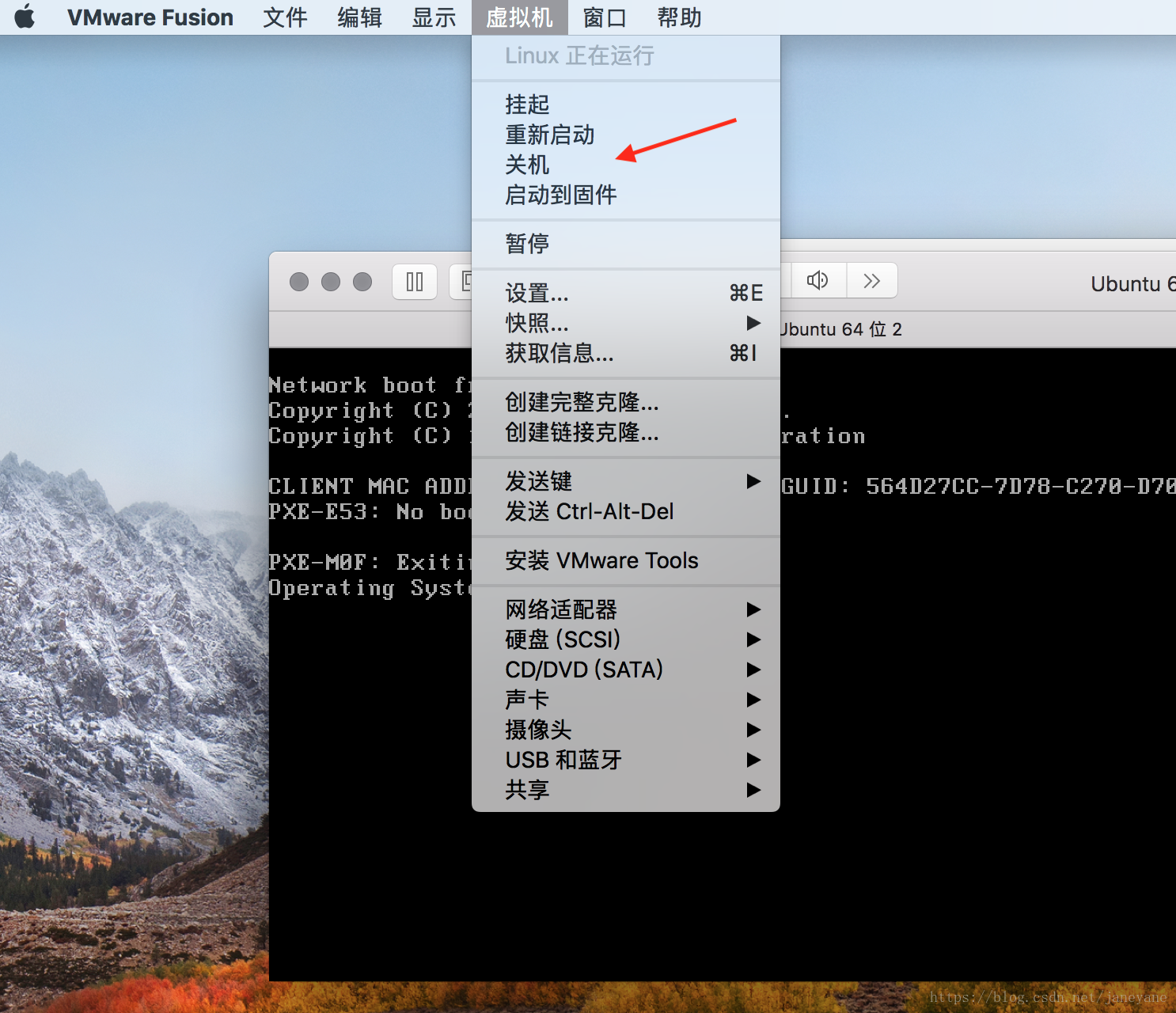Expand the 硬盘 (SCSI) submenu

click(625, 639)
